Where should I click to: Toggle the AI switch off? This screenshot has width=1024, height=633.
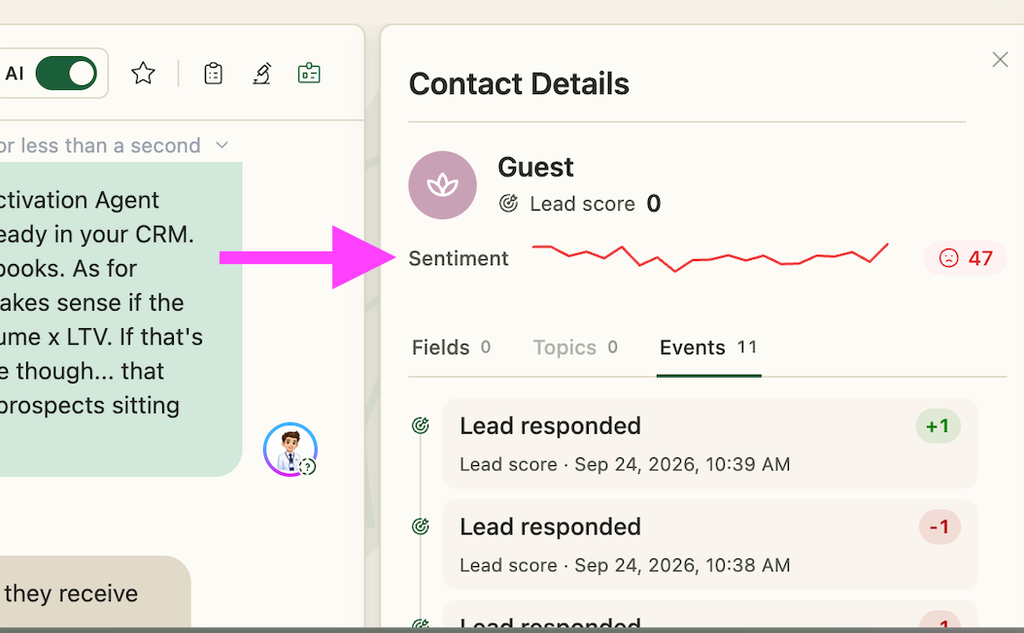[66, 73]
